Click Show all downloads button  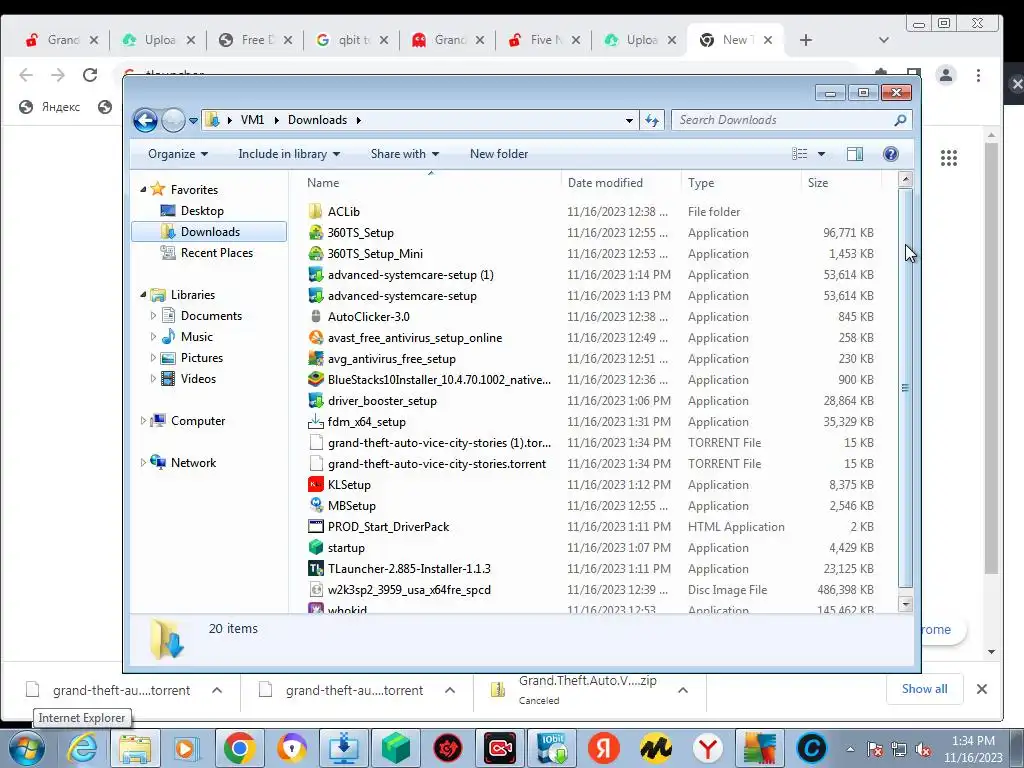pos(924,689)
